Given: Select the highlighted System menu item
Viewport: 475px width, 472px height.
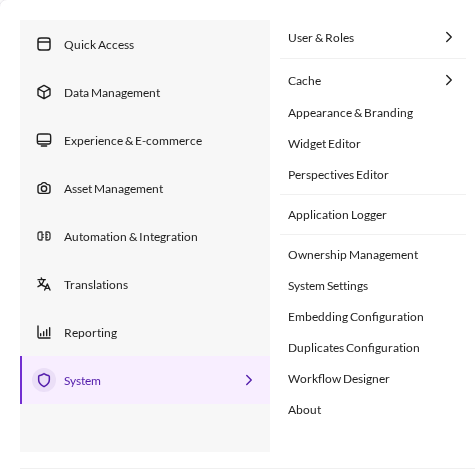Looking at the screenshot, I should point(145,380).
